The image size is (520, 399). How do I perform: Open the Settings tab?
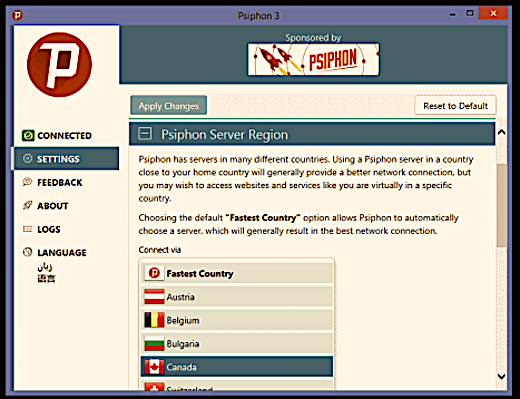[x=66, y=159]
